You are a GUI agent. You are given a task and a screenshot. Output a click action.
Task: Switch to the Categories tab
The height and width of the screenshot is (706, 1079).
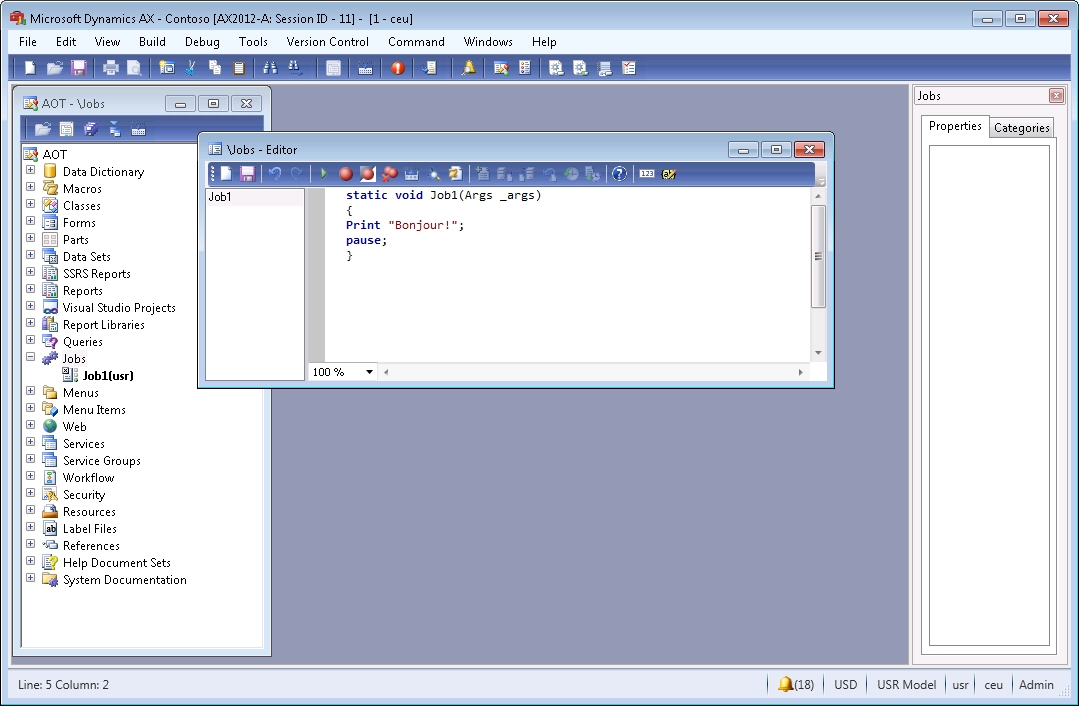(1021, 128)
